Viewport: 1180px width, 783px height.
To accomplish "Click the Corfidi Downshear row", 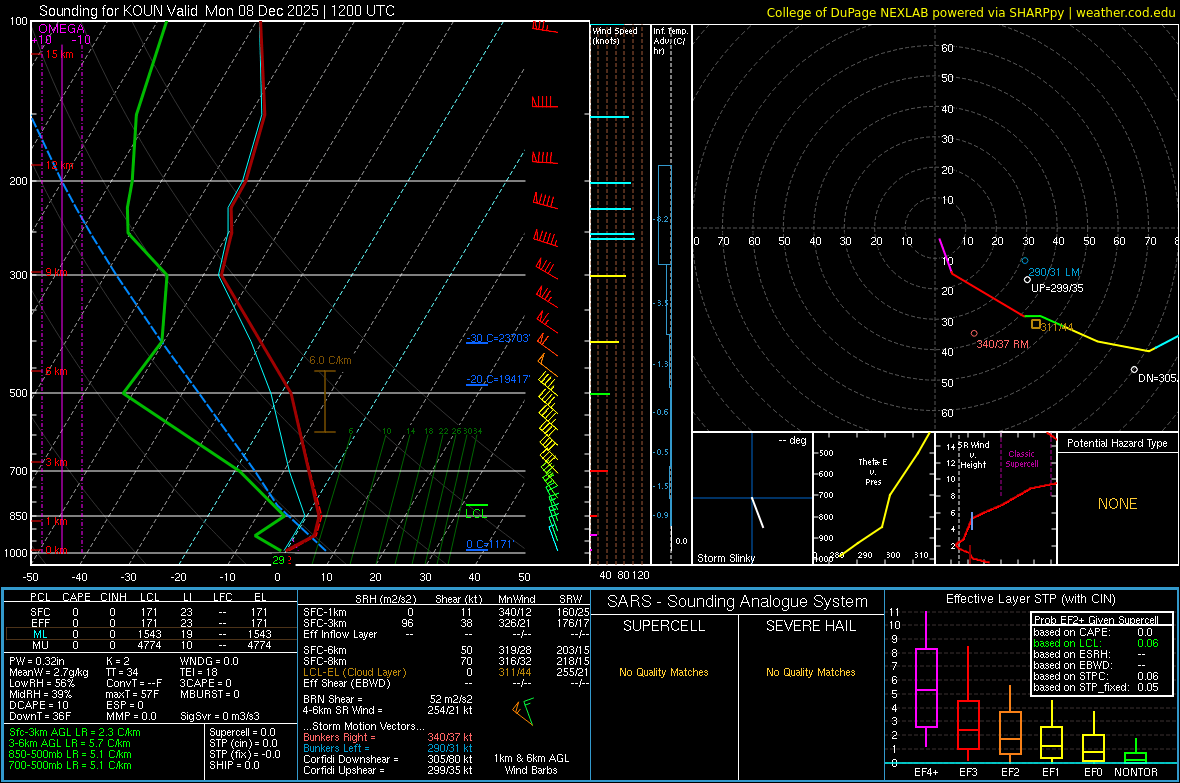I will (x=388, y=759).
